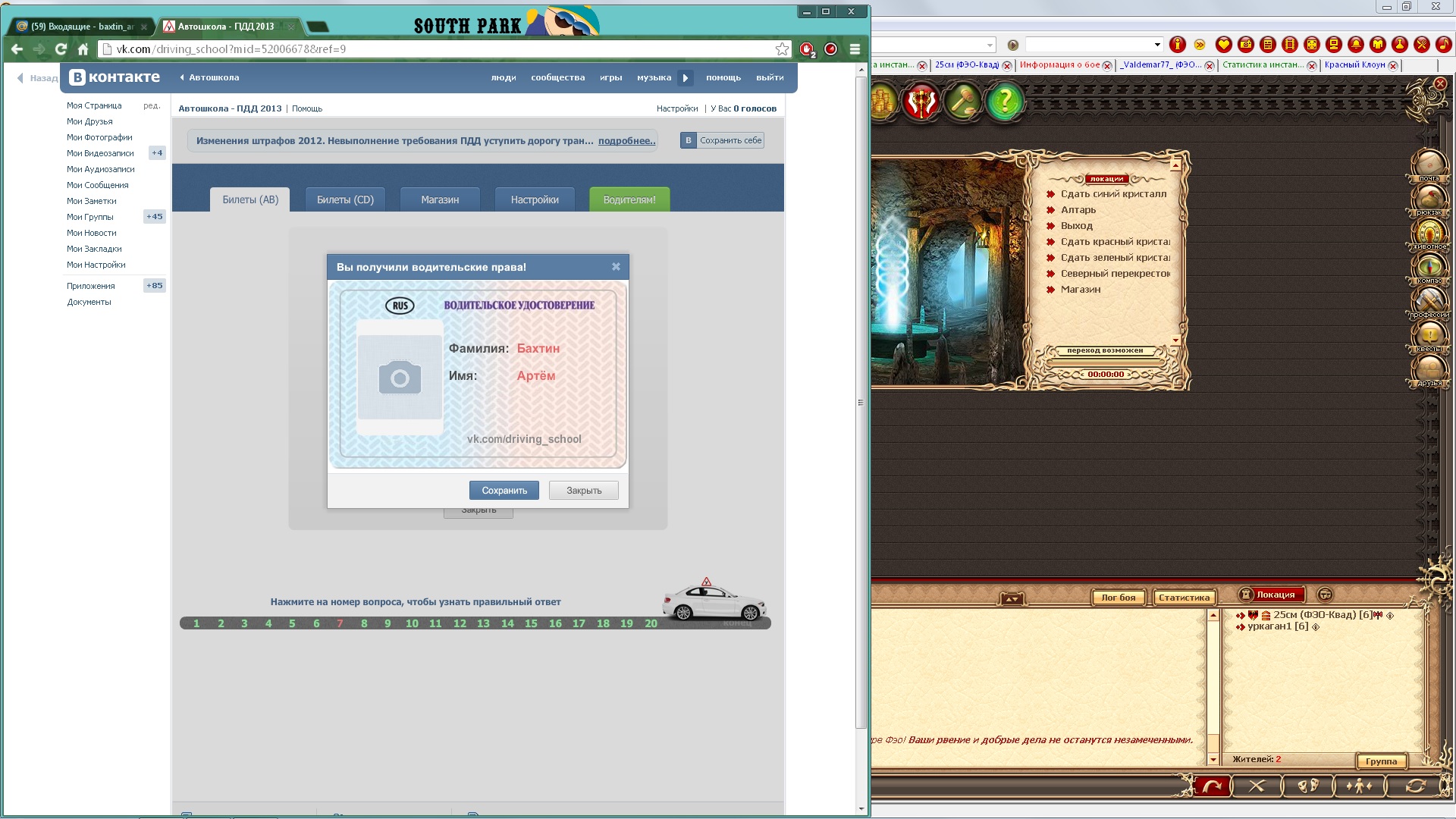Image resolution: width=1456 pixels, height=819 pixels.
Task: Open VK сообщества header link
Action: click(557, 77)
